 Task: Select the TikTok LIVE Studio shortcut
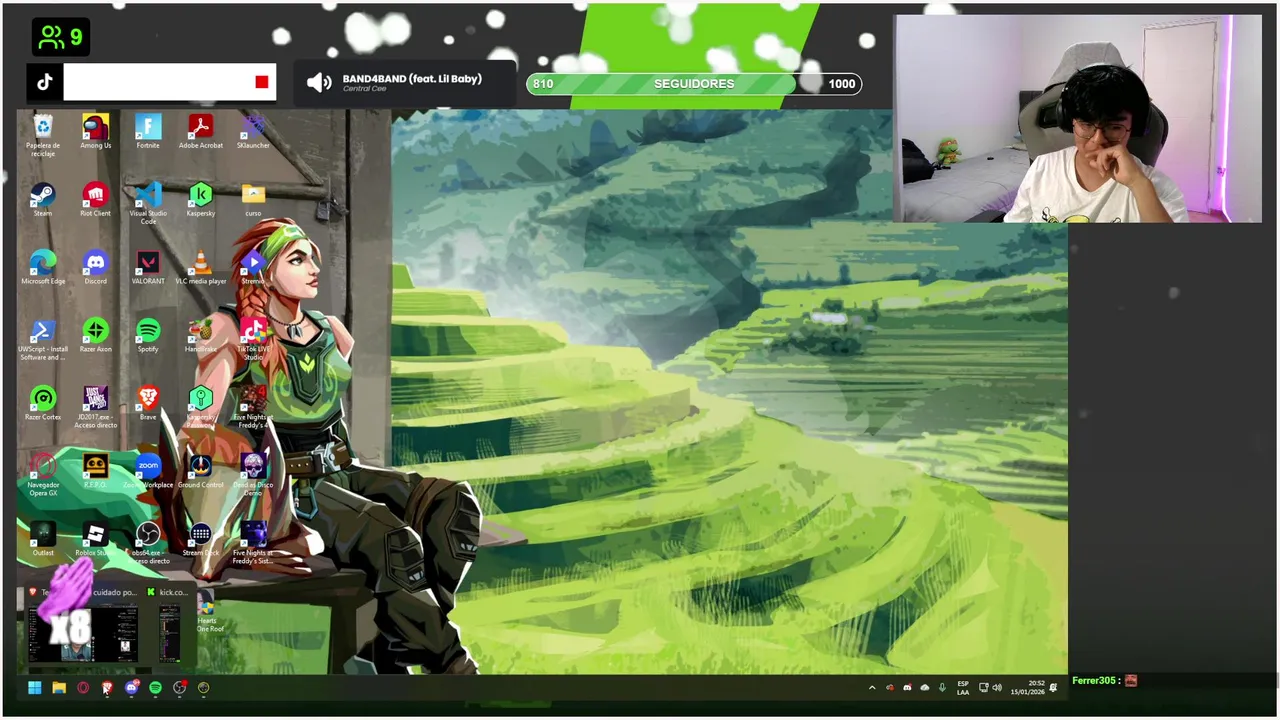point(253,340)
